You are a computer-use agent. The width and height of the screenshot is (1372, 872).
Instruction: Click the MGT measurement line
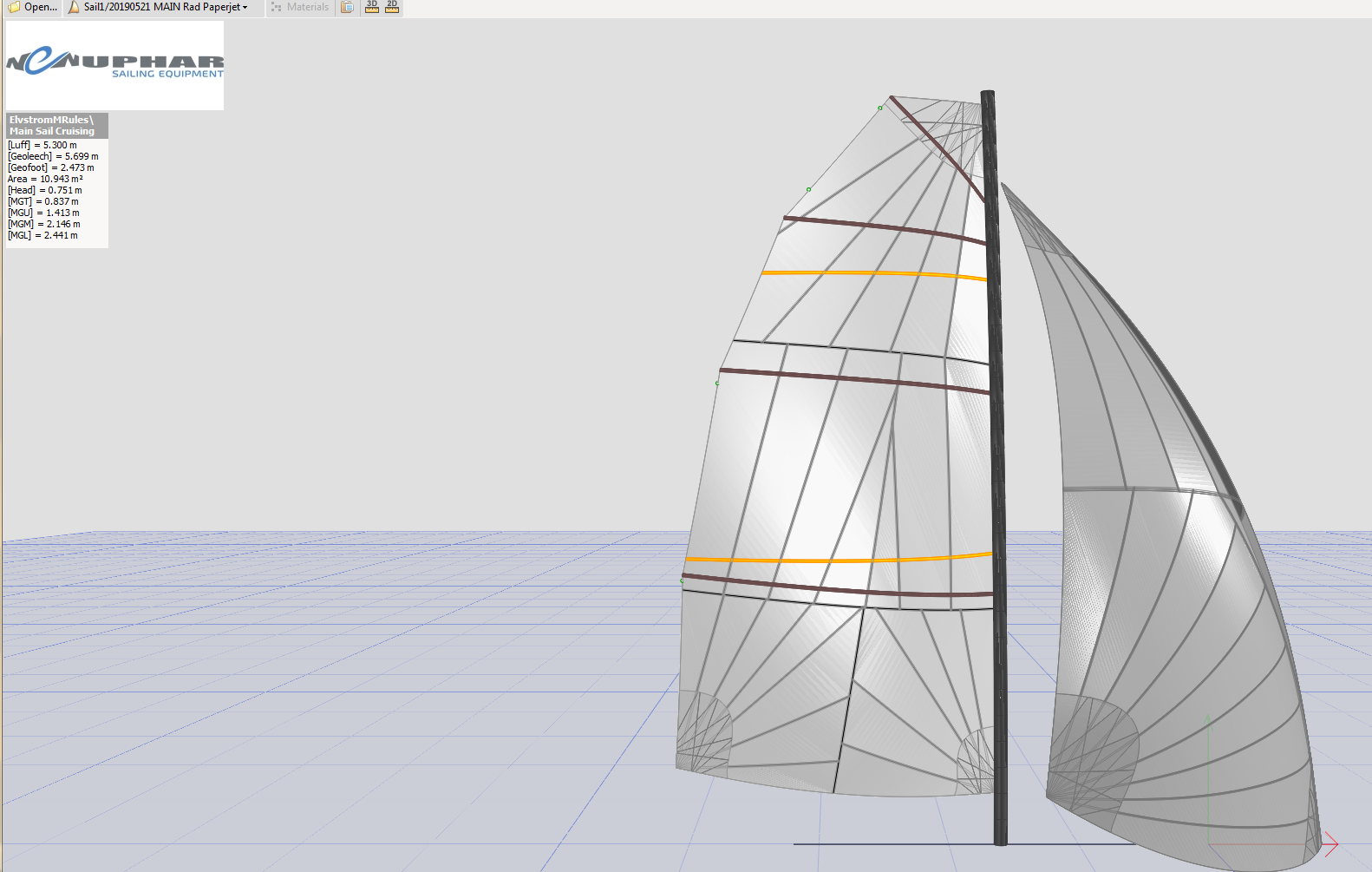coord(43,201)
